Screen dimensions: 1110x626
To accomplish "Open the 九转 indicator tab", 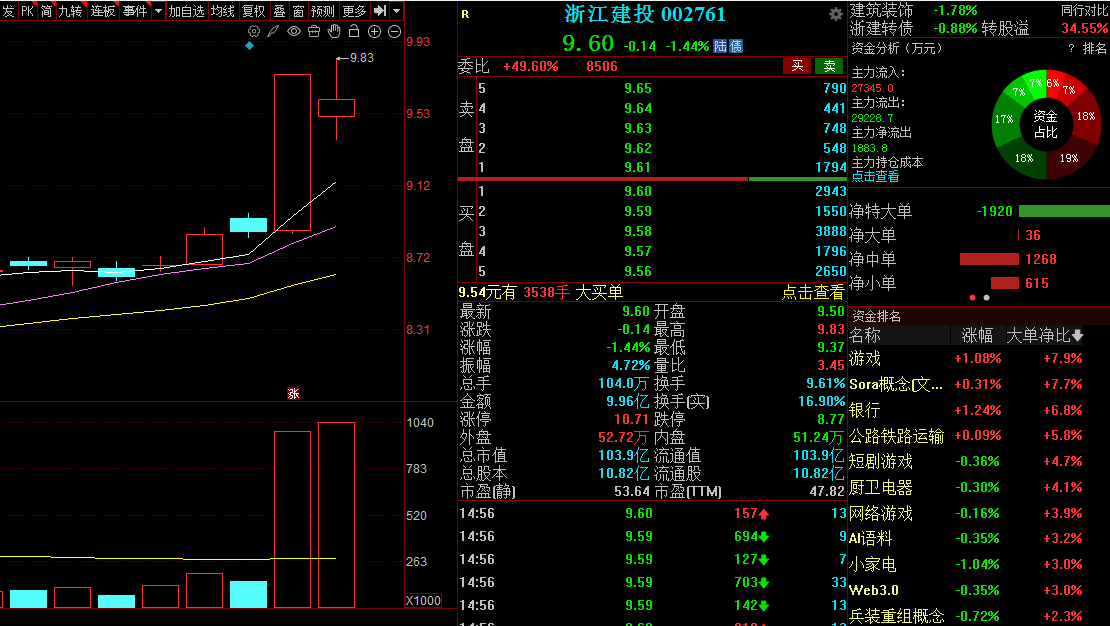I will [70, 11].
